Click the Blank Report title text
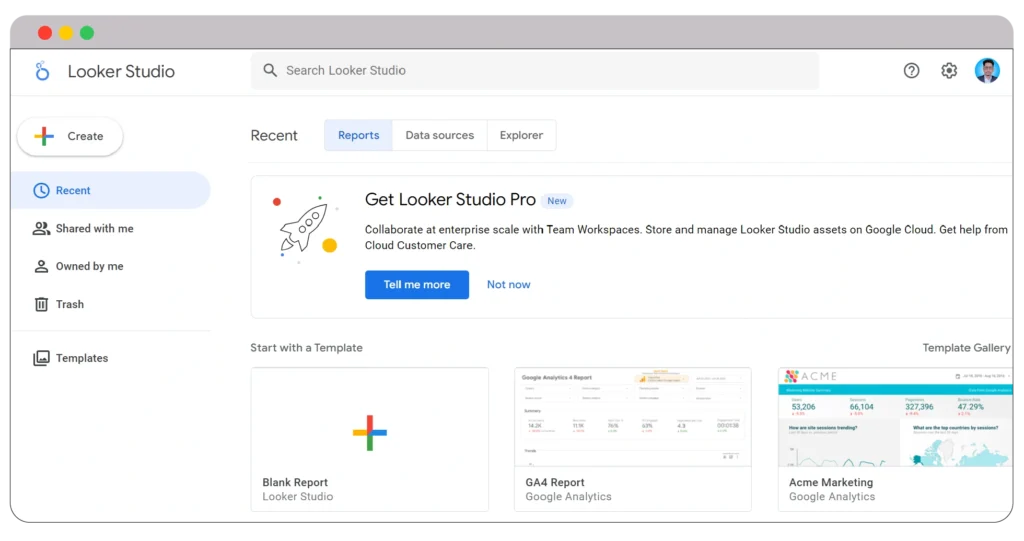 click(x=295, y=482)
